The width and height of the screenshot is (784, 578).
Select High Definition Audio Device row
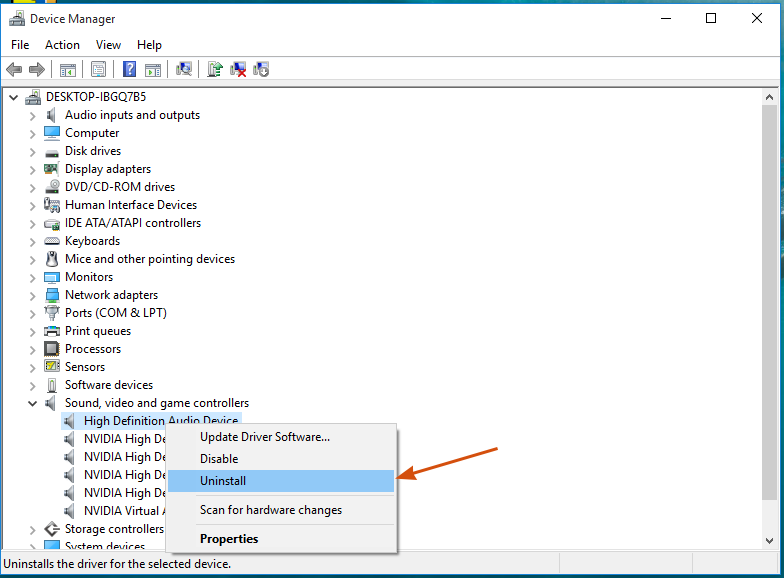(x=151, y=421)
